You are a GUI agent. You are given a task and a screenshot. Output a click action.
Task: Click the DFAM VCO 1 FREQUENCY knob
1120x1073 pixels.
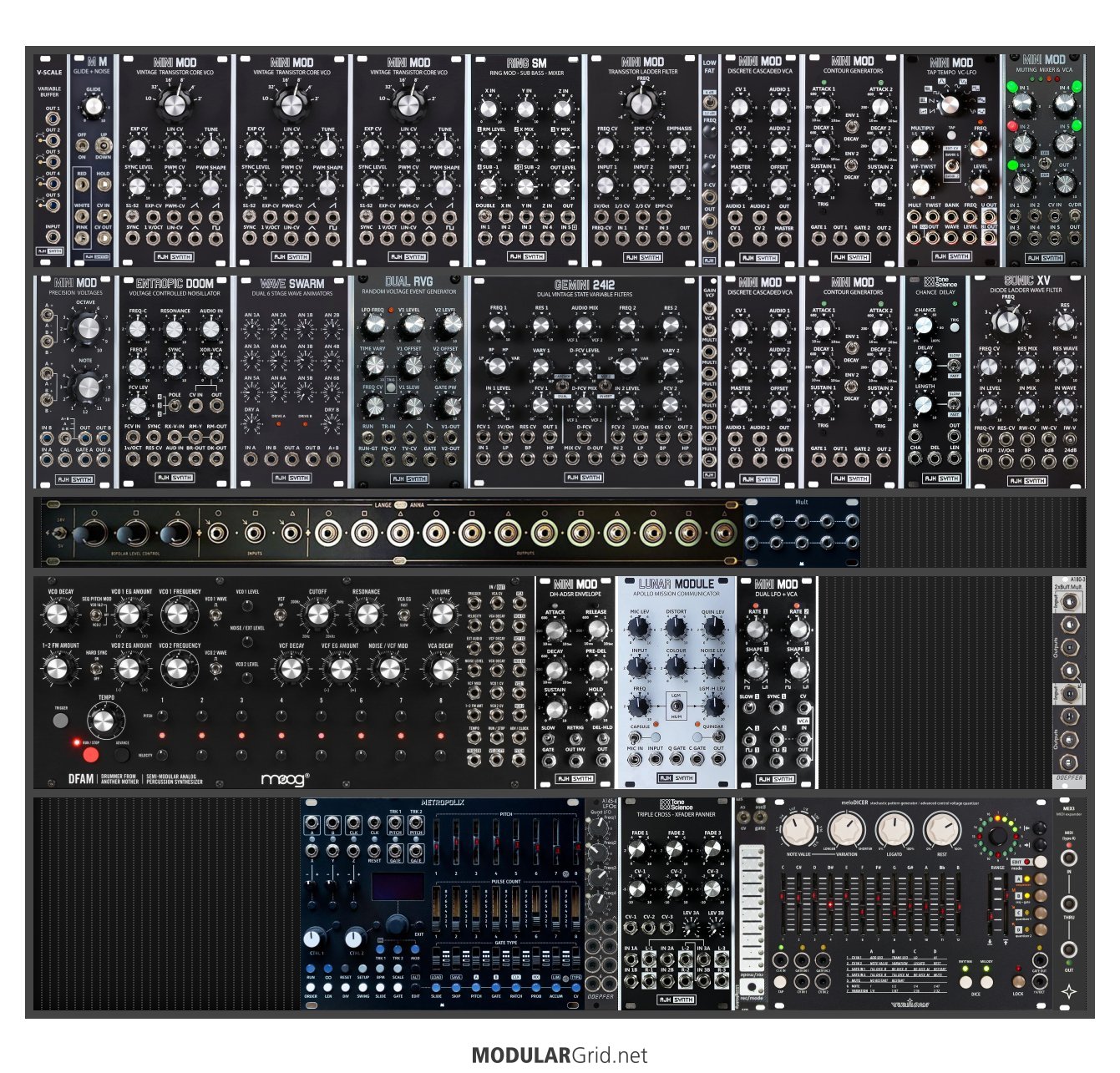coord(177,615)
